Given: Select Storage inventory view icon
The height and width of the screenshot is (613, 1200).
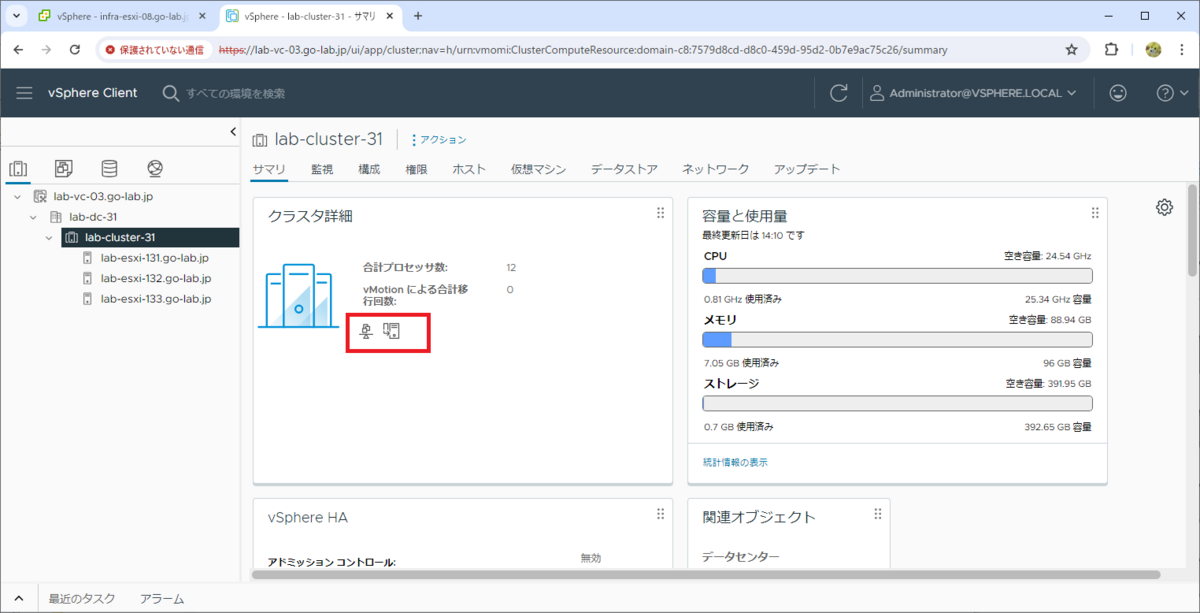Looking at the screenshot, I should 109,168.
